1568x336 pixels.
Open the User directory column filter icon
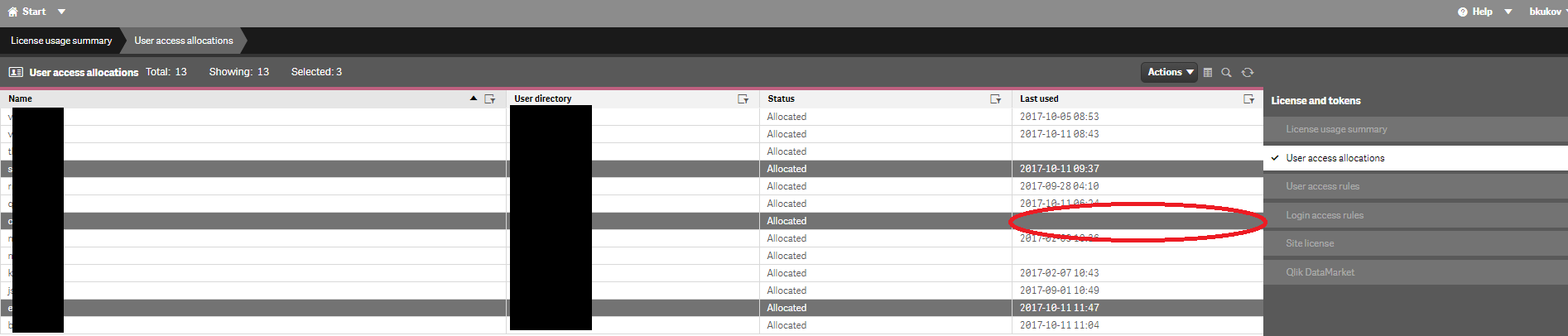743,98
